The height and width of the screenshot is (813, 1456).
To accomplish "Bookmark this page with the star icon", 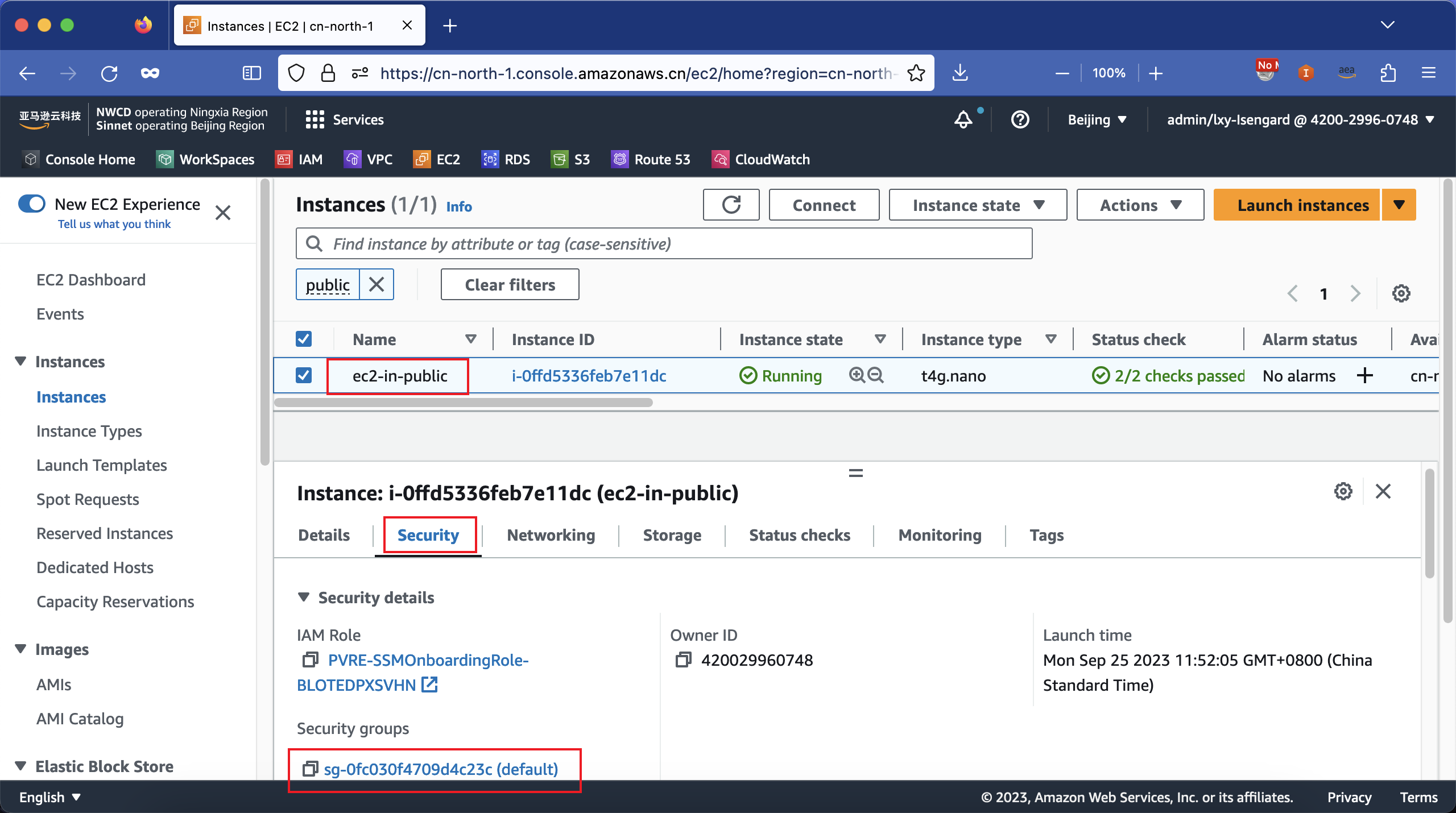I will tap(916, 73).
